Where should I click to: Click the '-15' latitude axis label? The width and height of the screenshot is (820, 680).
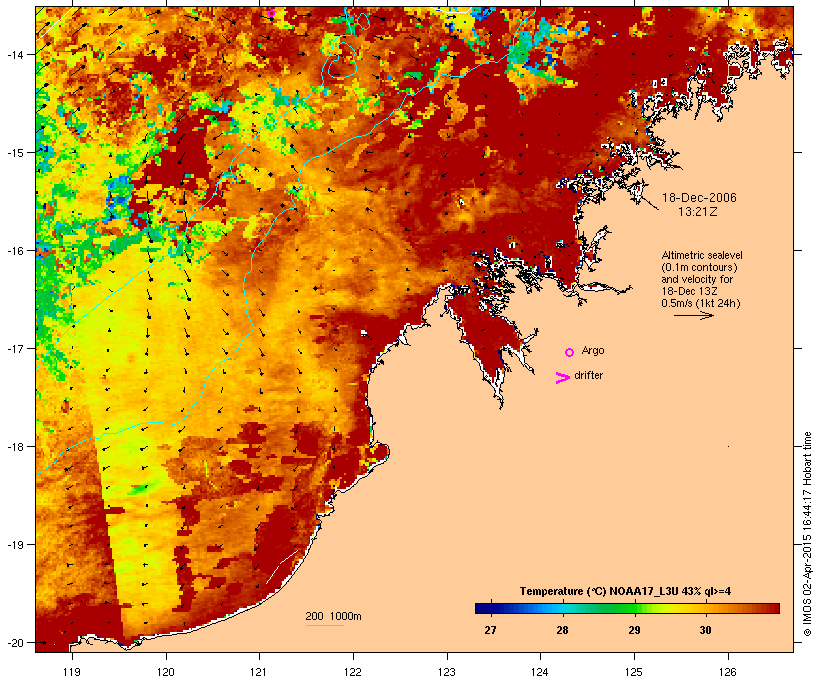[15, 153]
